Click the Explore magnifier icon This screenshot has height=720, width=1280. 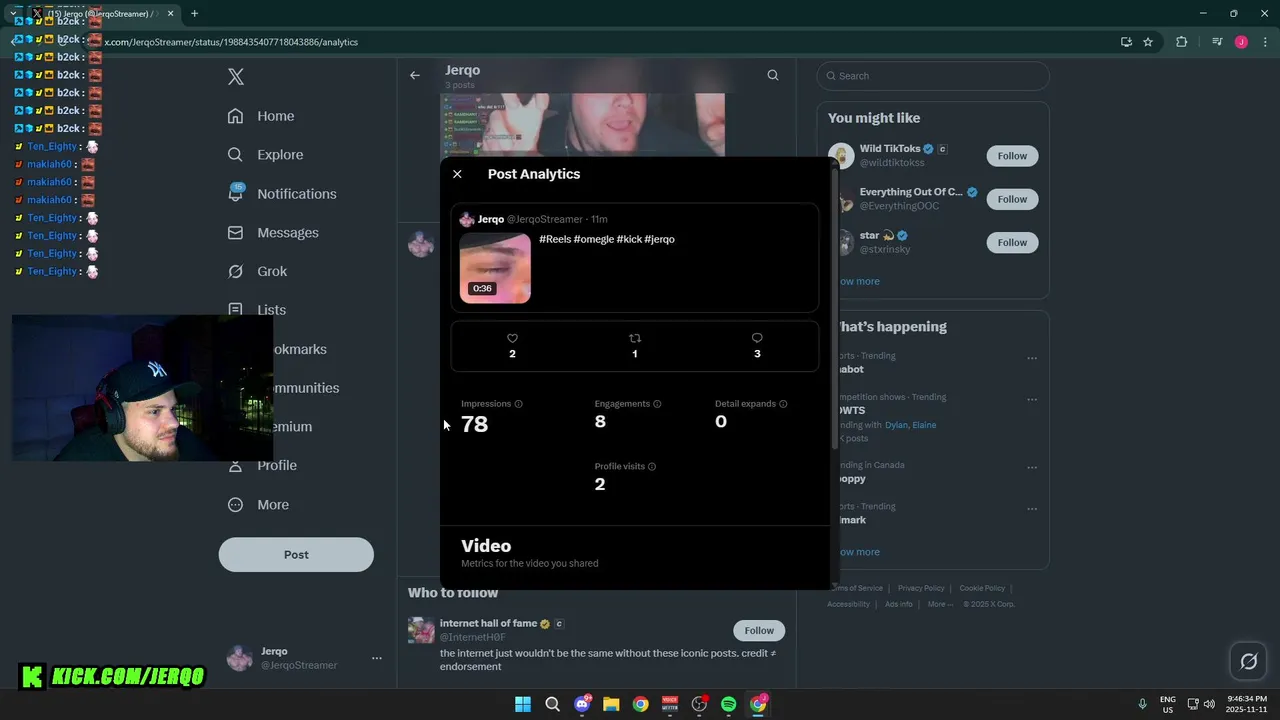236,155
